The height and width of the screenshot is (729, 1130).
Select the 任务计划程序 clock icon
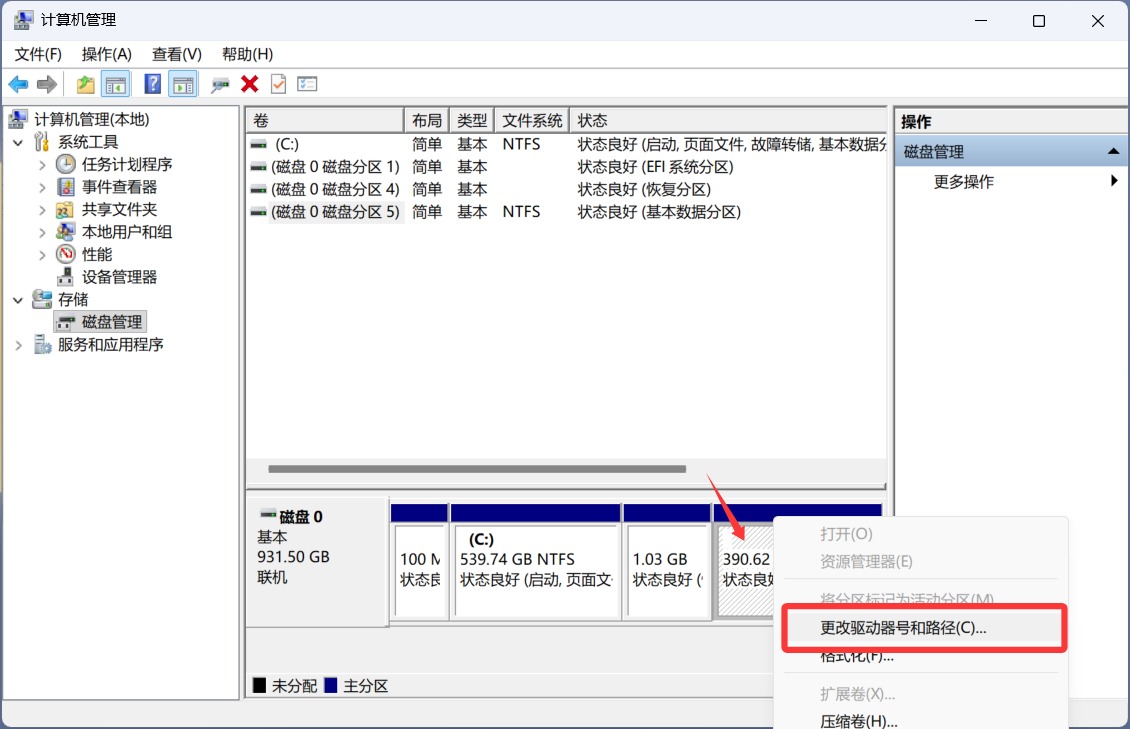(66, 164)
